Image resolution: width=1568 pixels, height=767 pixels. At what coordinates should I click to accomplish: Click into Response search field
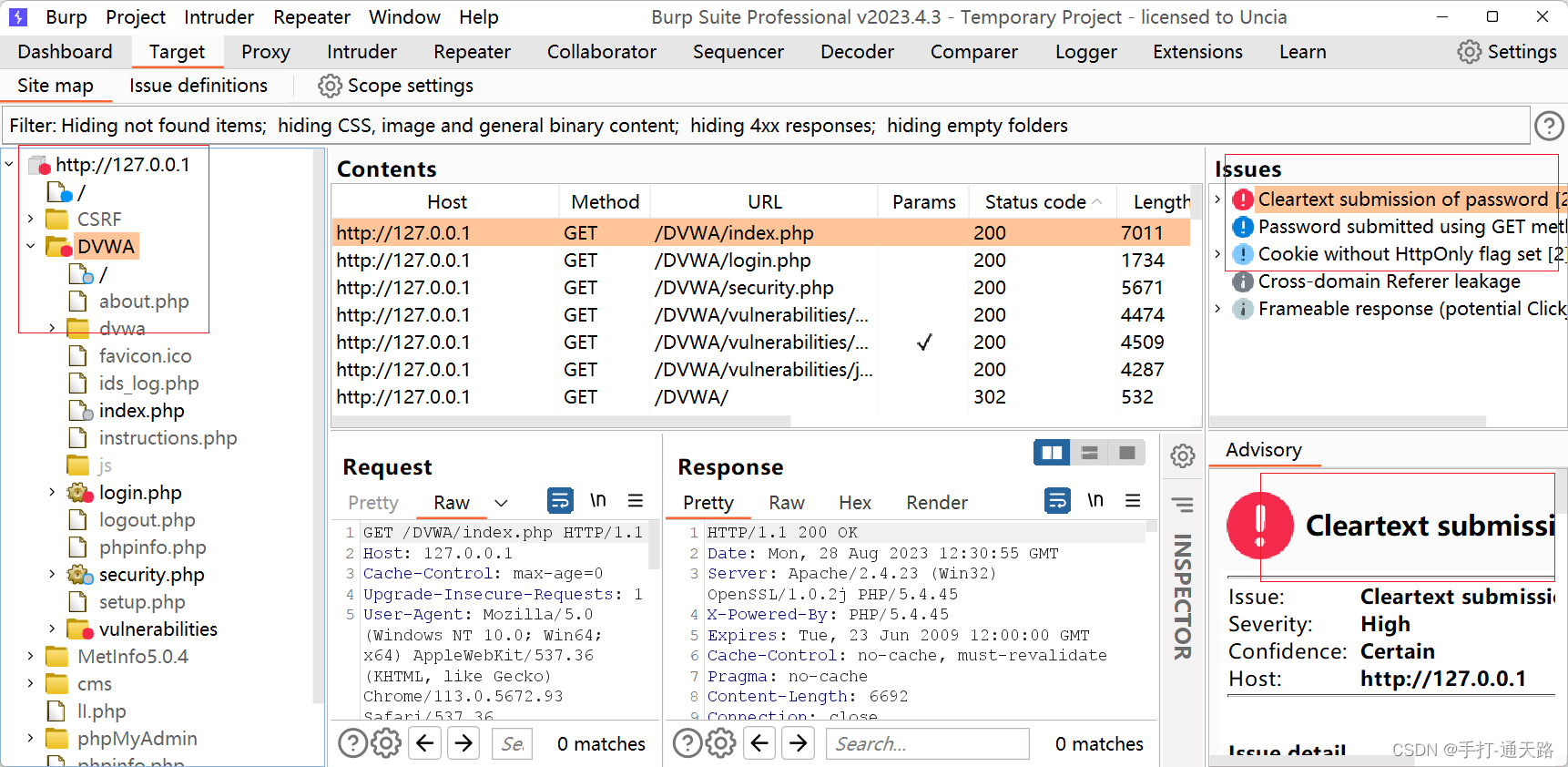pos(927,743)
